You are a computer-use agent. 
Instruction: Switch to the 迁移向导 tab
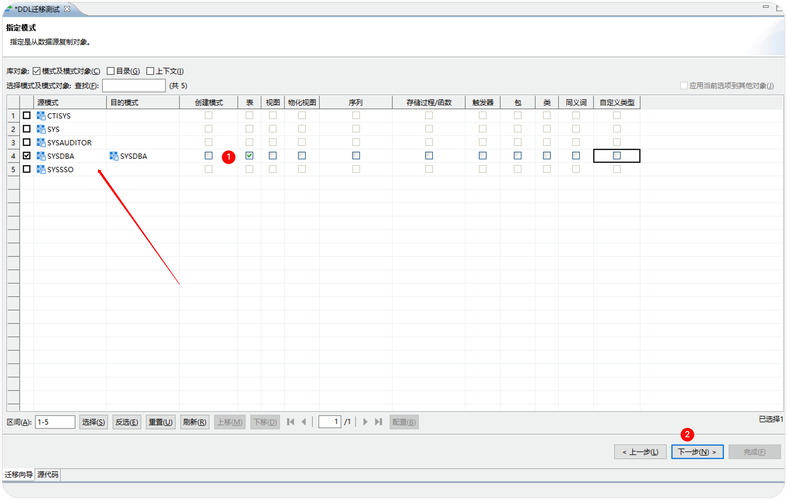18,474
